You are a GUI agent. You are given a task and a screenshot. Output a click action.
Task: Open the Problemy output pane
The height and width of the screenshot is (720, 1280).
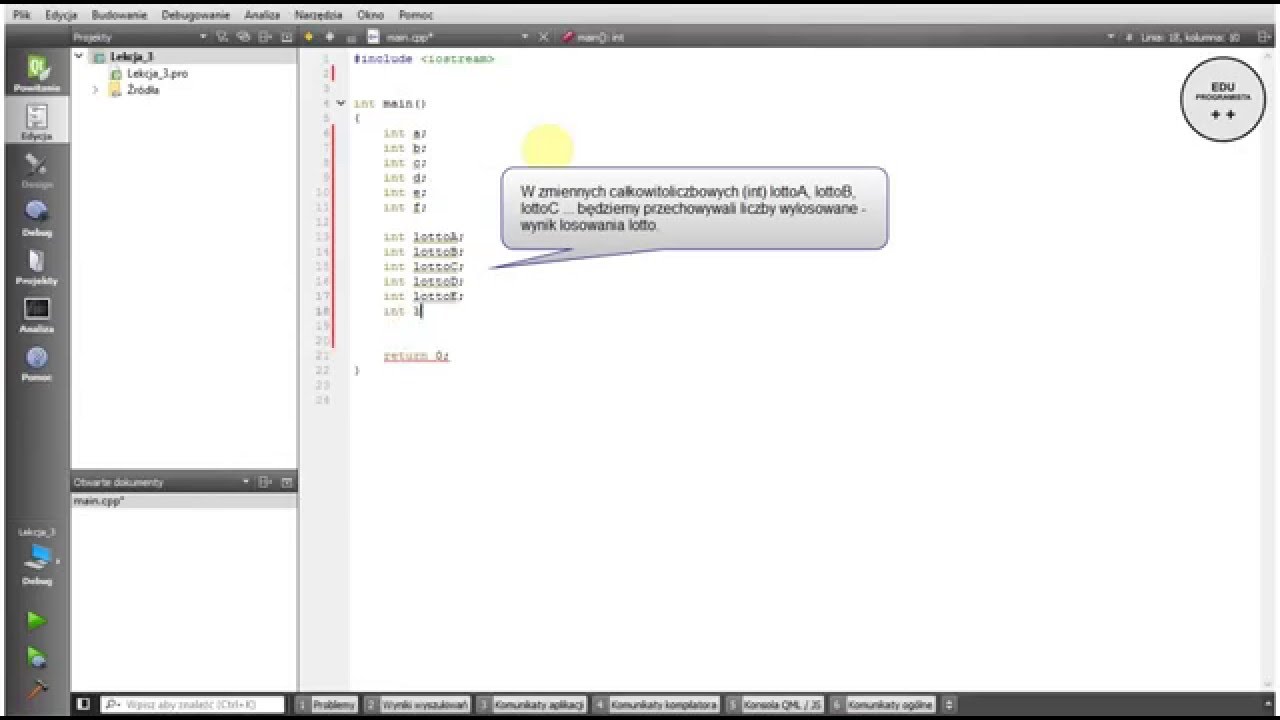pyautogui.click(x=326, y=704)
